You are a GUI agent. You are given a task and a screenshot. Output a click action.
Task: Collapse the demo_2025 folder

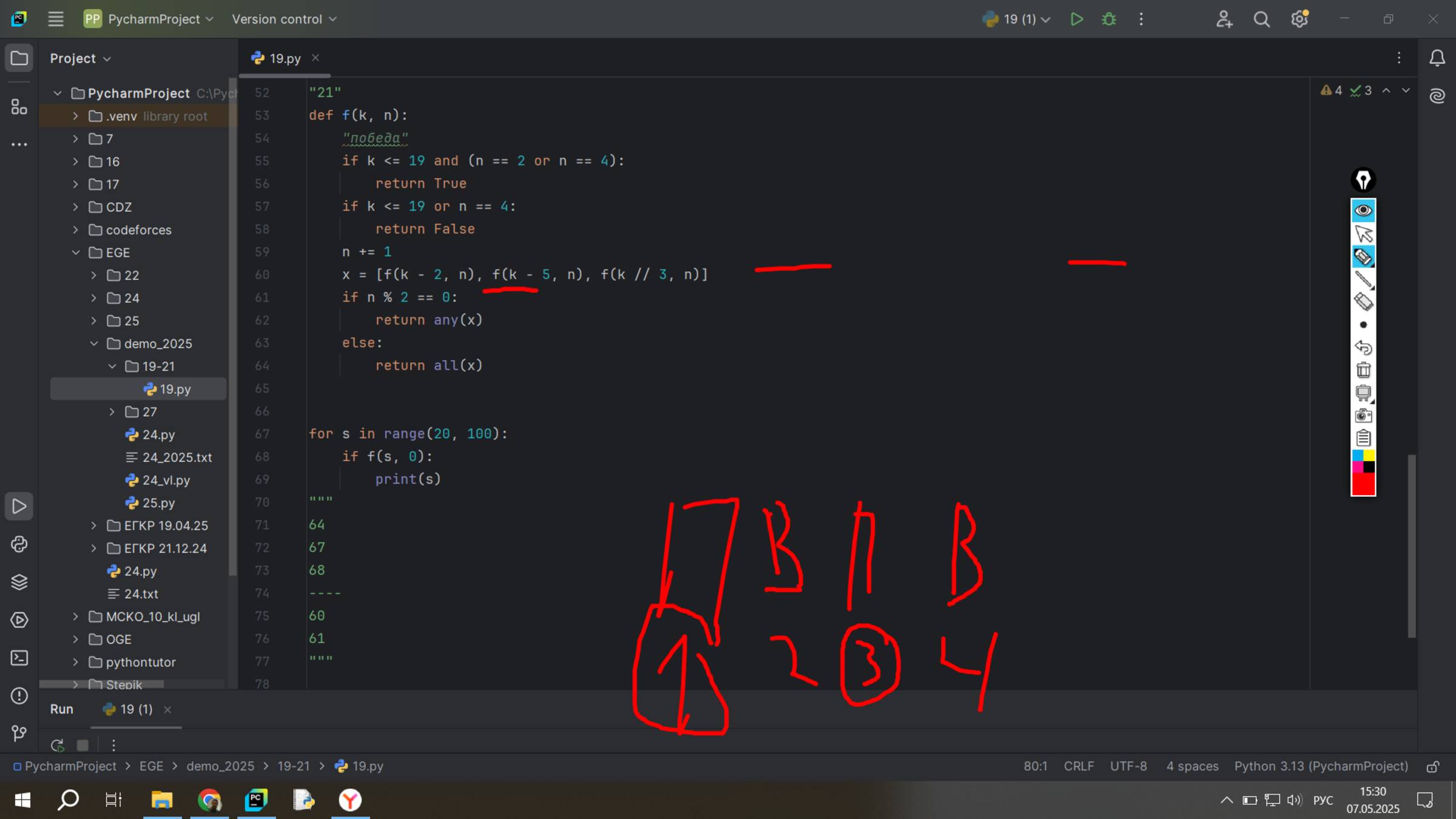tap(94, 343)
